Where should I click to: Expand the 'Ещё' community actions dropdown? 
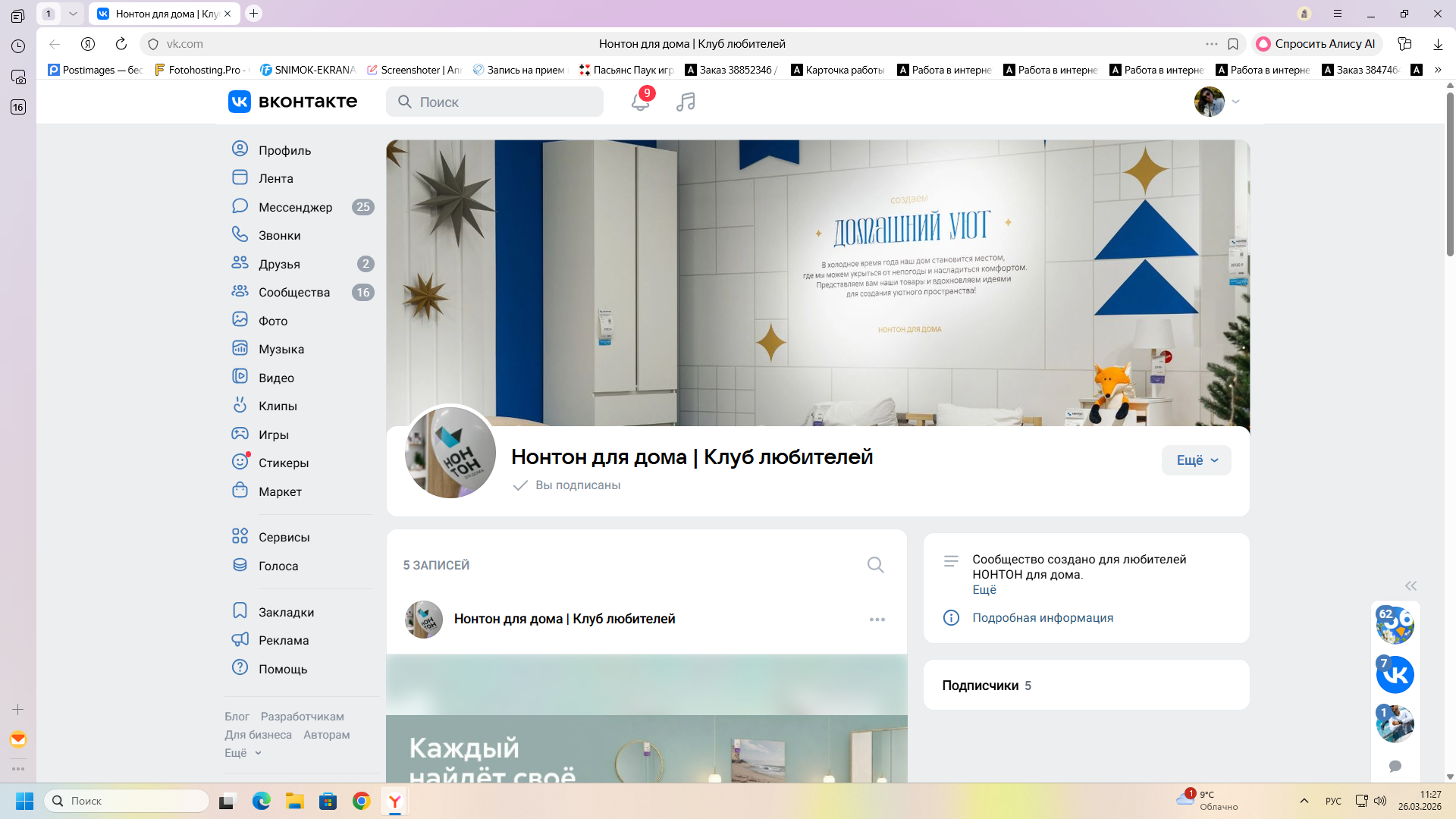(x=1196, y=460)
